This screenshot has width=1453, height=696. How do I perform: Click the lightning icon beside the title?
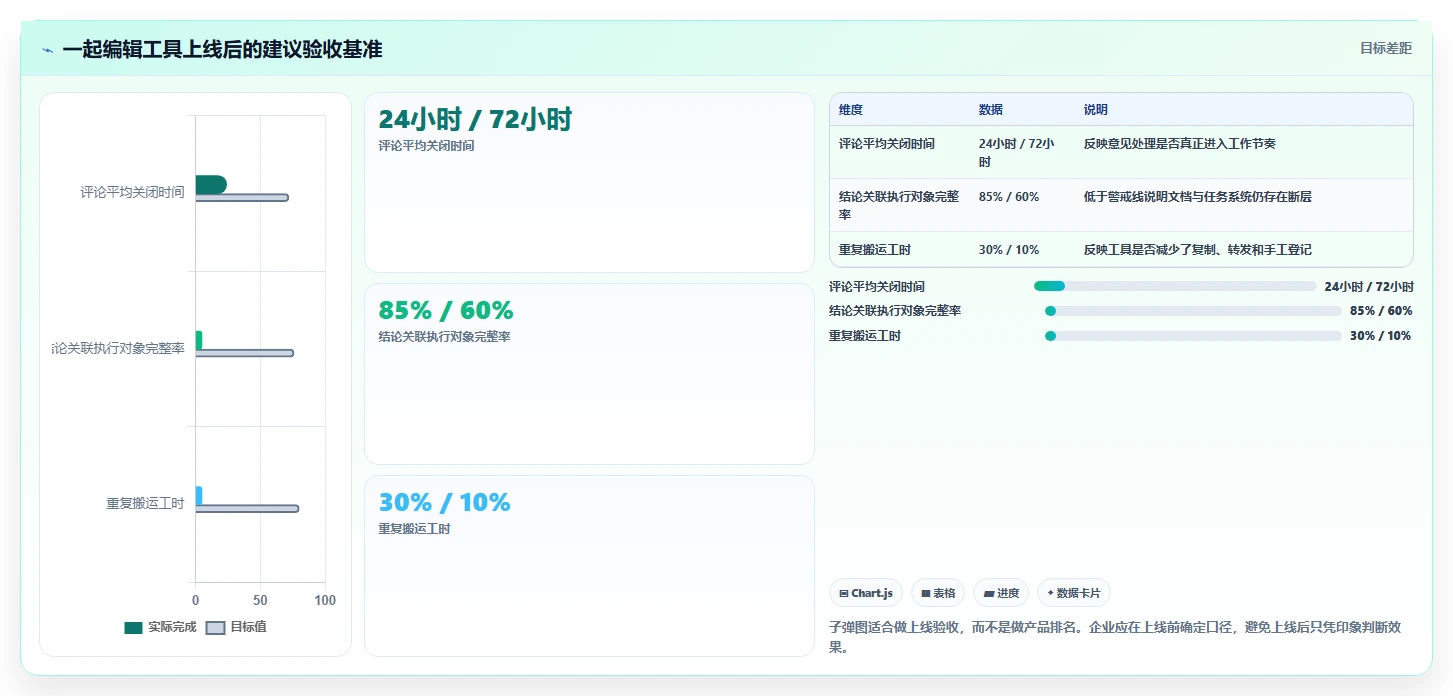[x=47, y=50]
